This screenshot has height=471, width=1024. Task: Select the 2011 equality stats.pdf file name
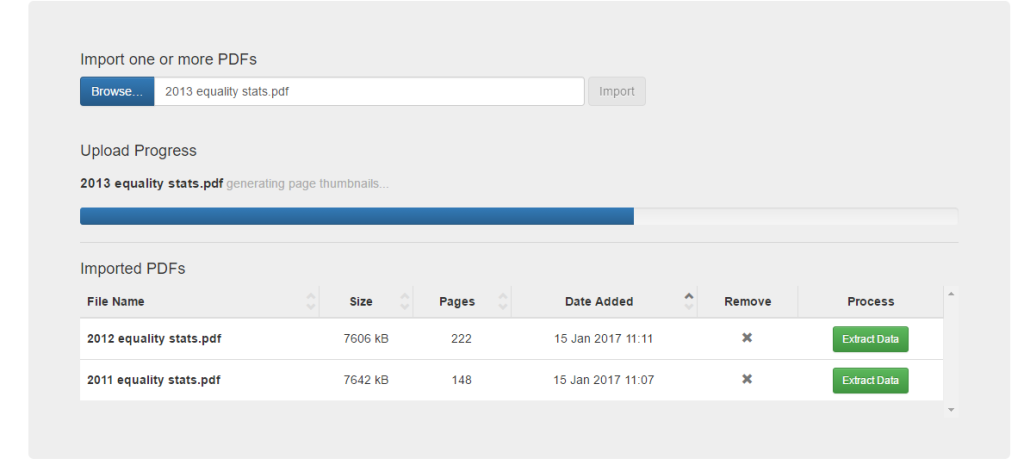[154, 380]
